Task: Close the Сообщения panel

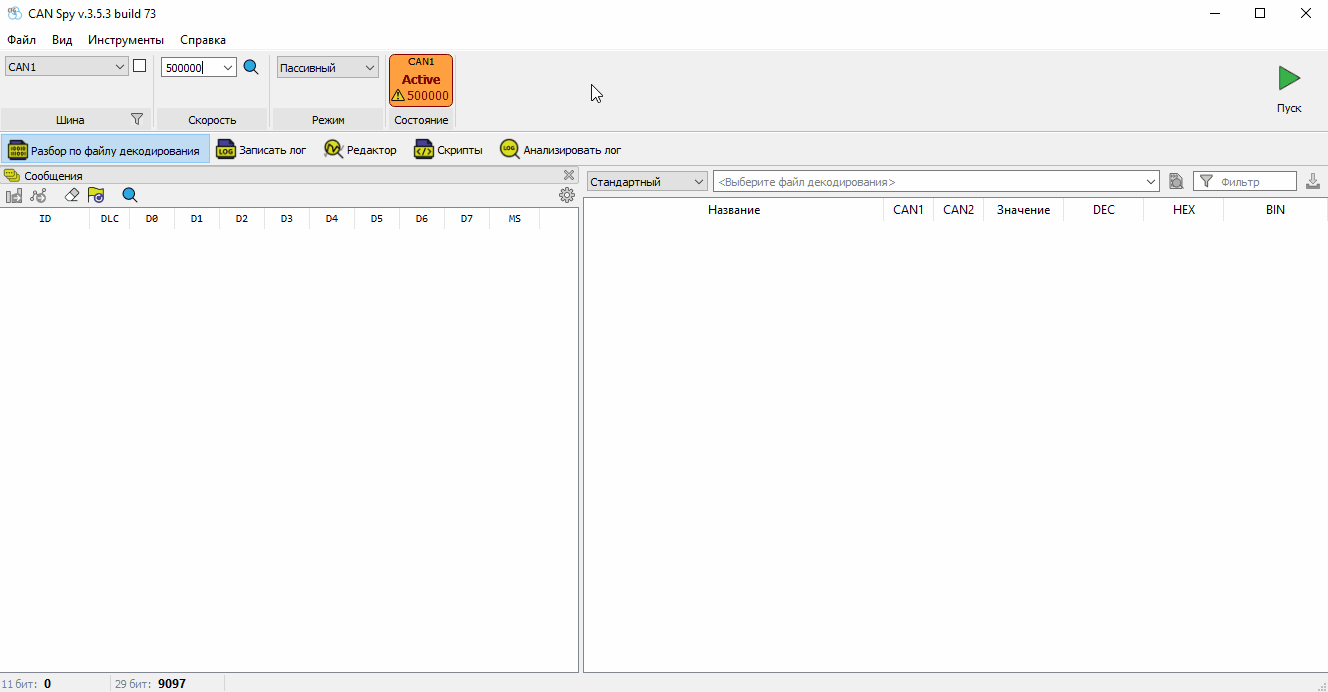Action: (569, 175)
